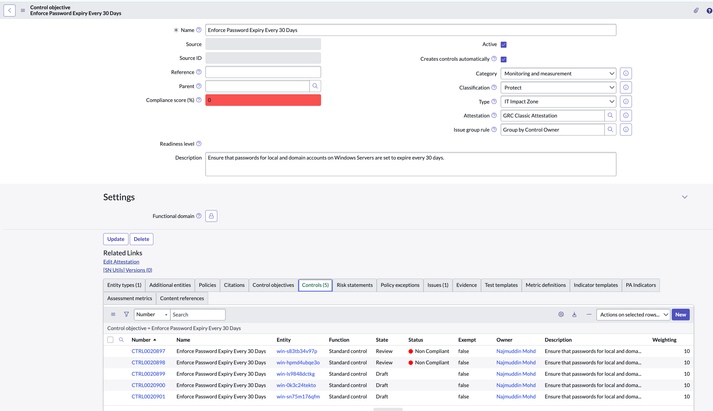Toggle the list filter funnel icon
Image resolution: width=713 pixels, height=411 pixels.
click(126, 314)
